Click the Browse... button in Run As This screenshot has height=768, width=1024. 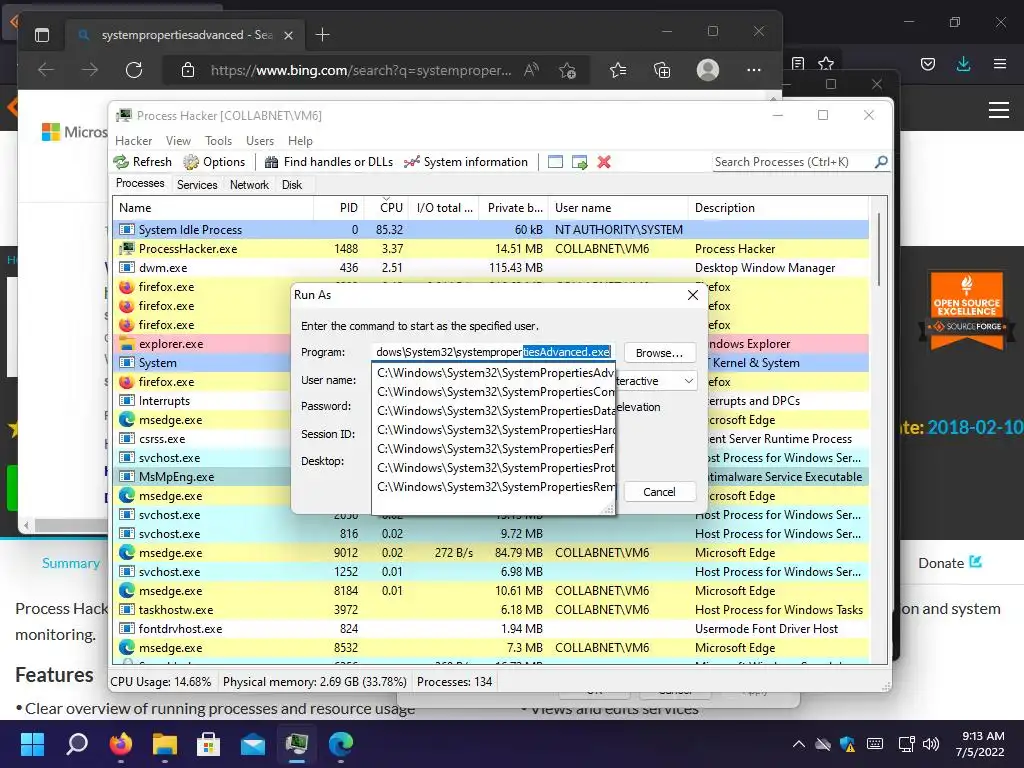pos(659,353)
